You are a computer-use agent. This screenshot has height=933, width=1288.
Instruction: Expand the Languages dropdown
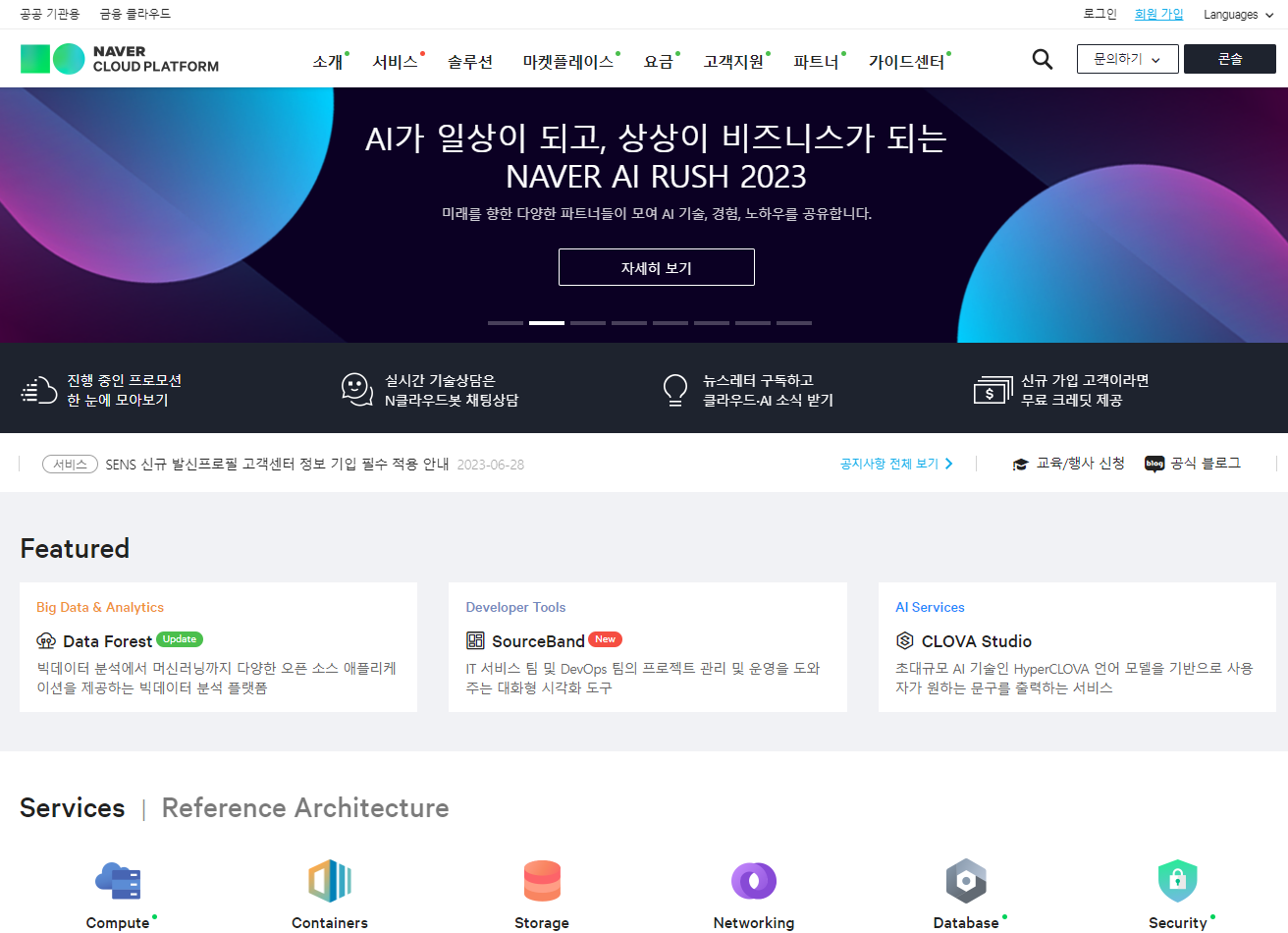point(1239,15)
